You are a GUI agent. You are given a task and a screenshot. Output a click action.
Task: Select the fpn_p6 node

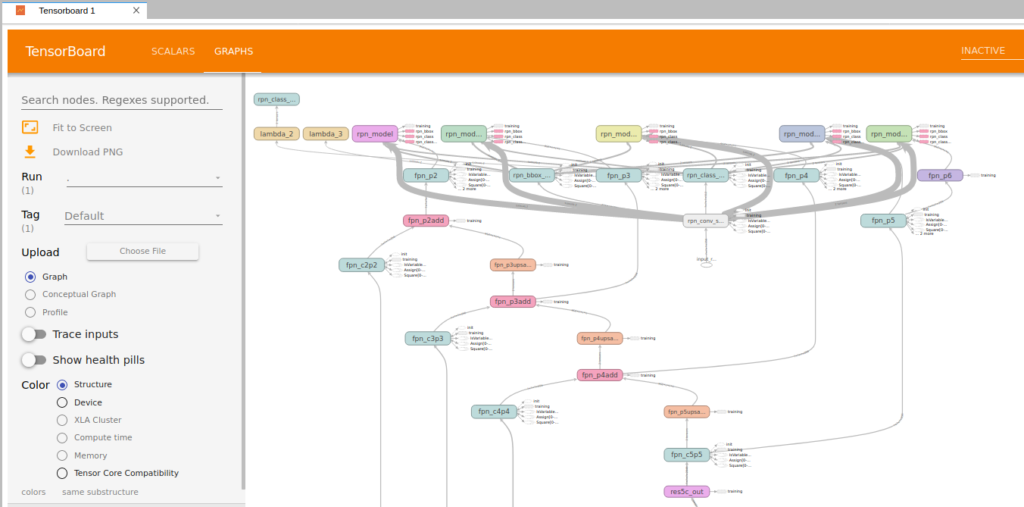coord(940,175)
